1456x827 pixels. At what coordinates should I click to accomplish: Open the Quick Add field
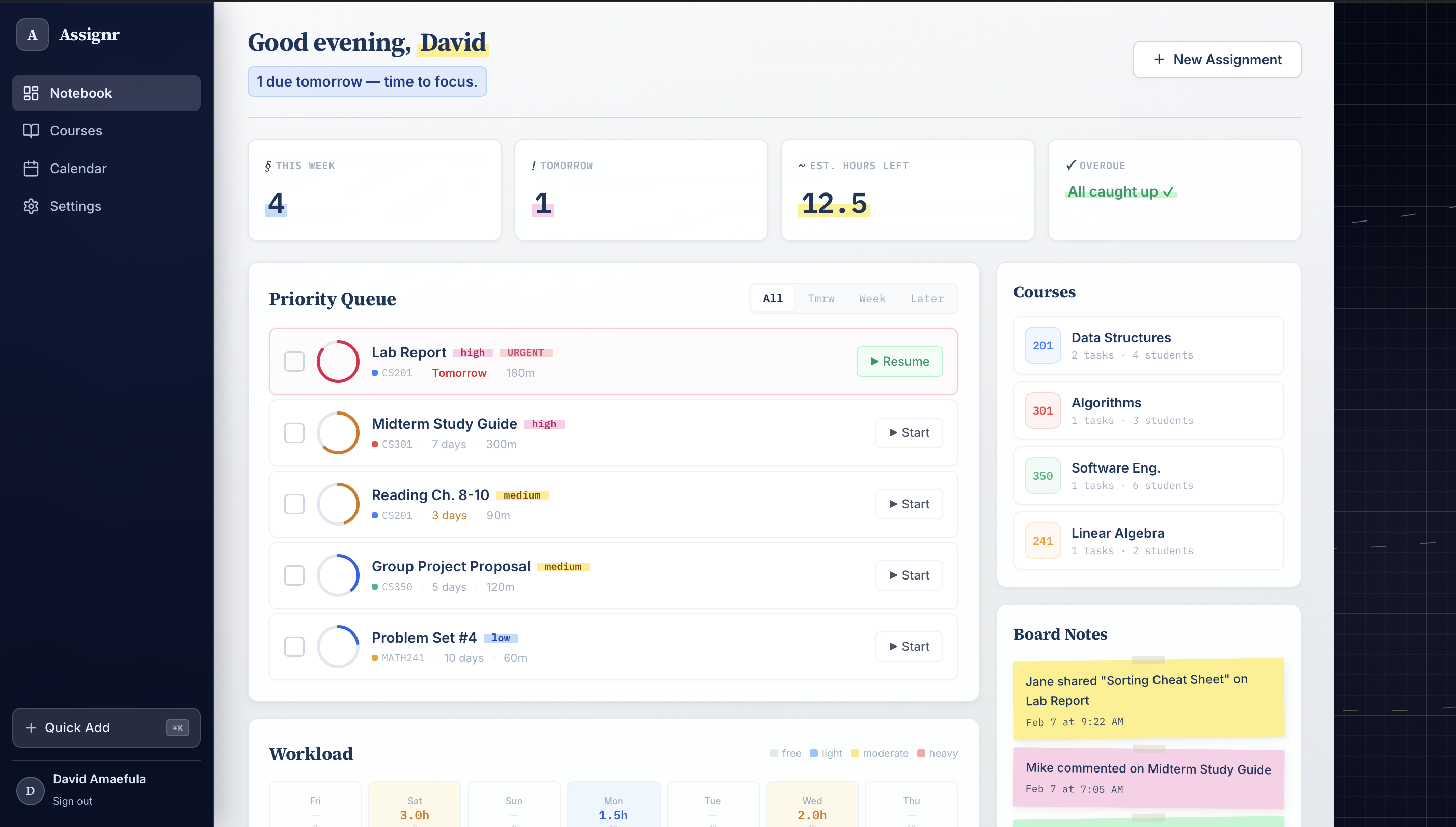106,728
